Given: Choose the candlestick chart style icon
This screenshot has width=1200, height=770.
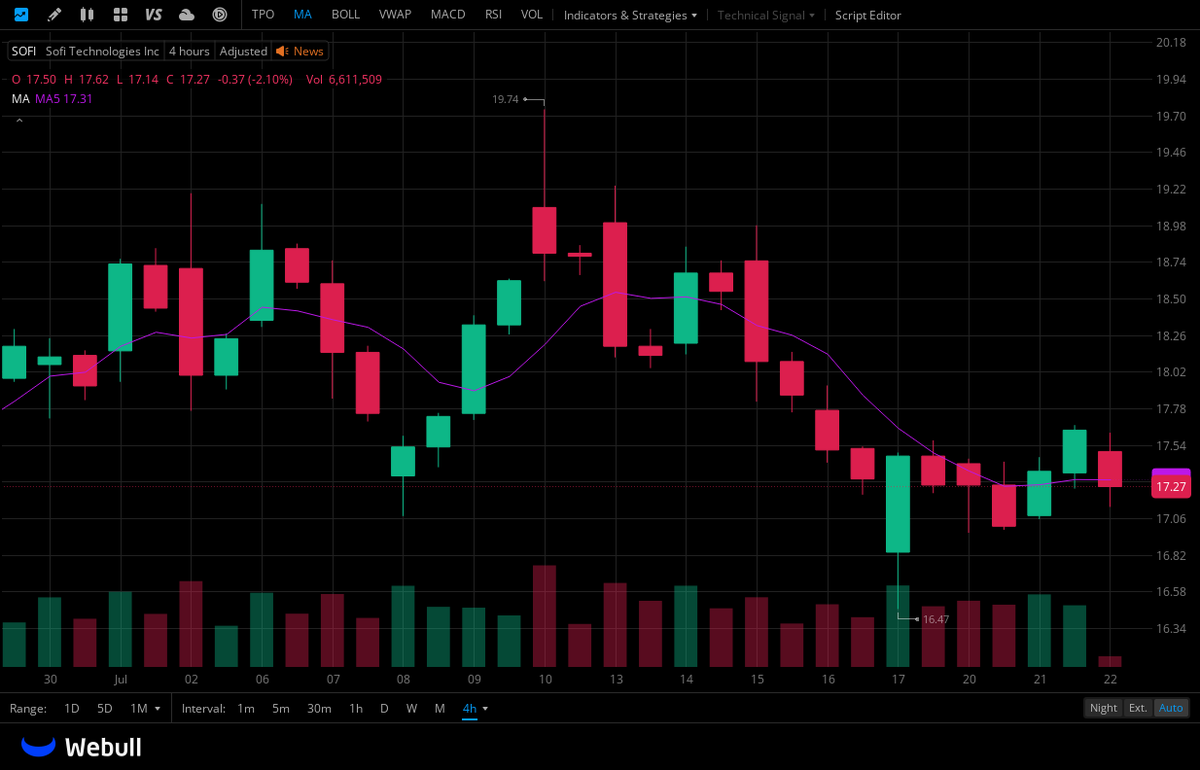Looking at the screenshot, I should point(87,15).
